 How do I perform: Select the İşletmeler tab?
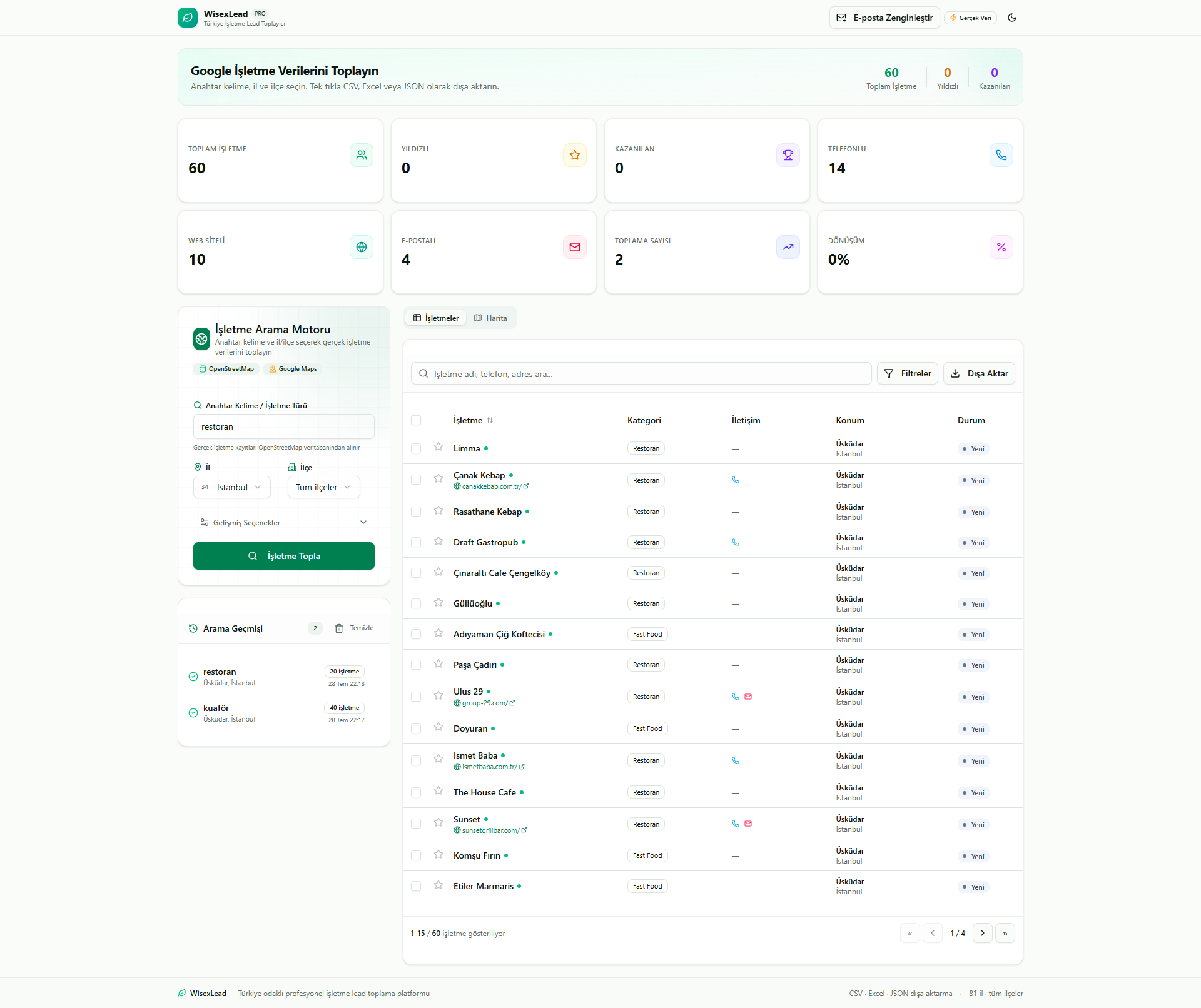click(x=436, y=318)
